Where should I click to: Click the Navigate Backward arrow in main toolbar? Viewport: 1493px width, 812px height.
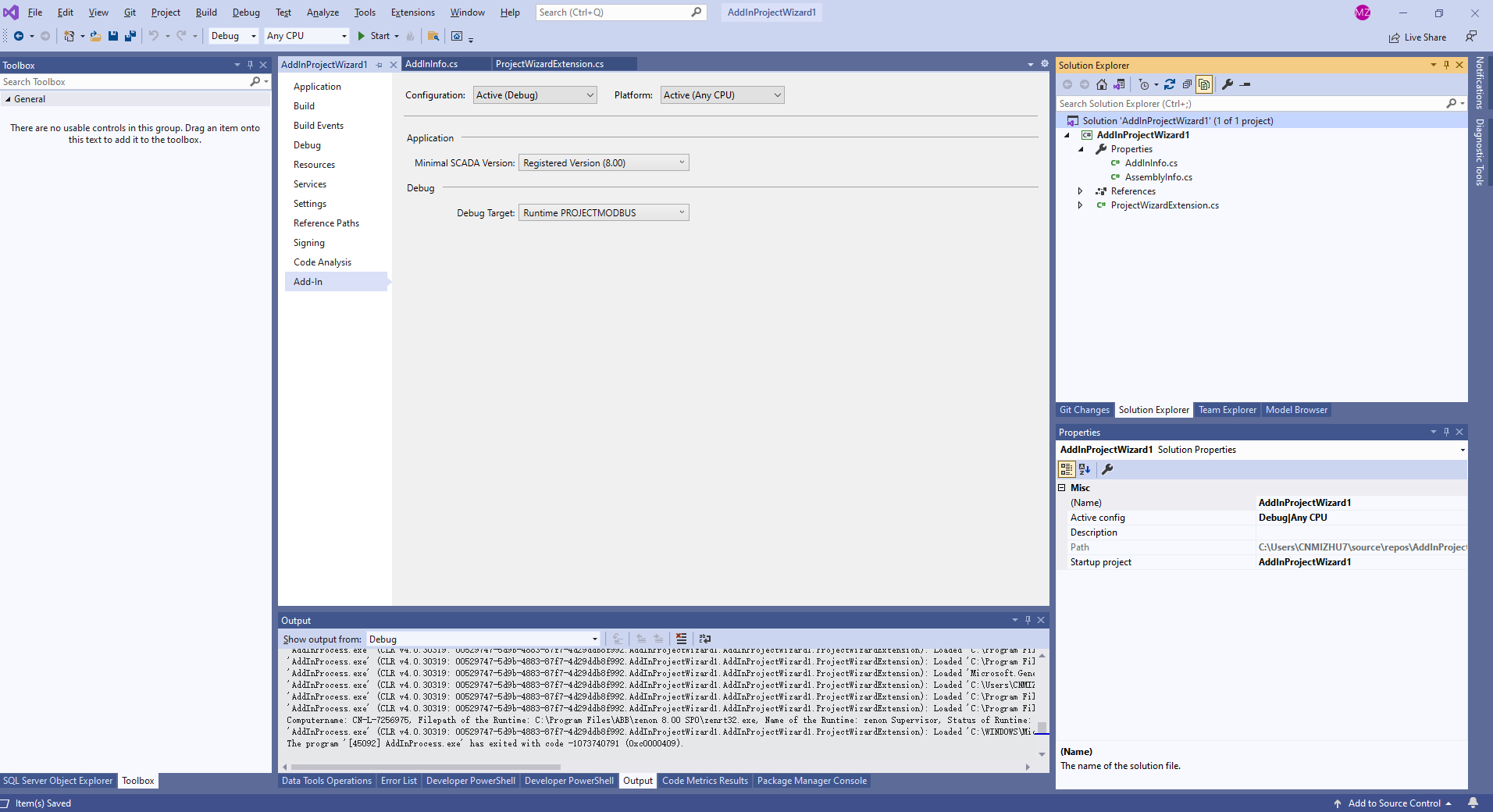(18, 36)
